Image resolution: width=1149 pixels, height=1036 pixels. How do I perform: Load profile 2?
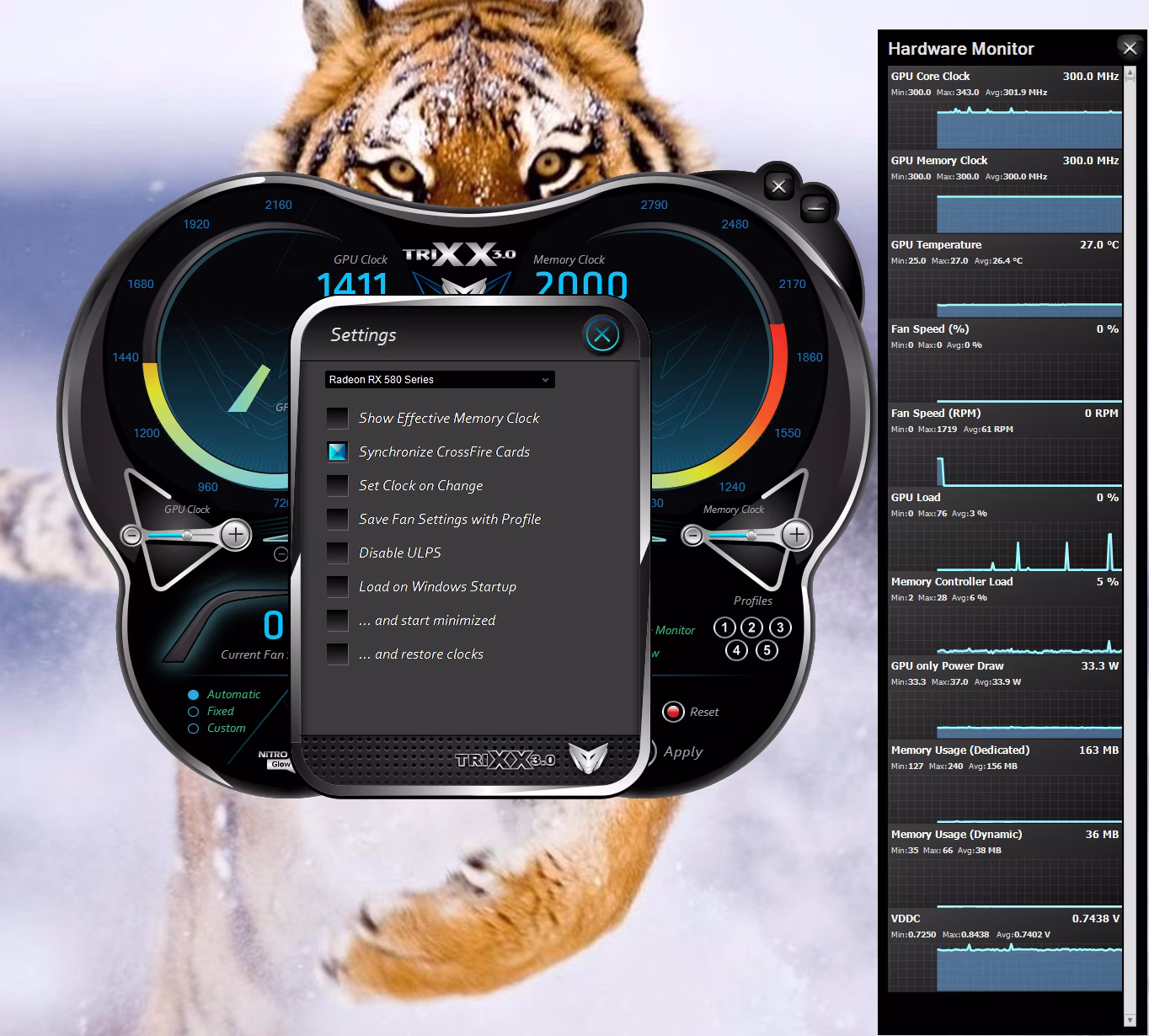752,627
